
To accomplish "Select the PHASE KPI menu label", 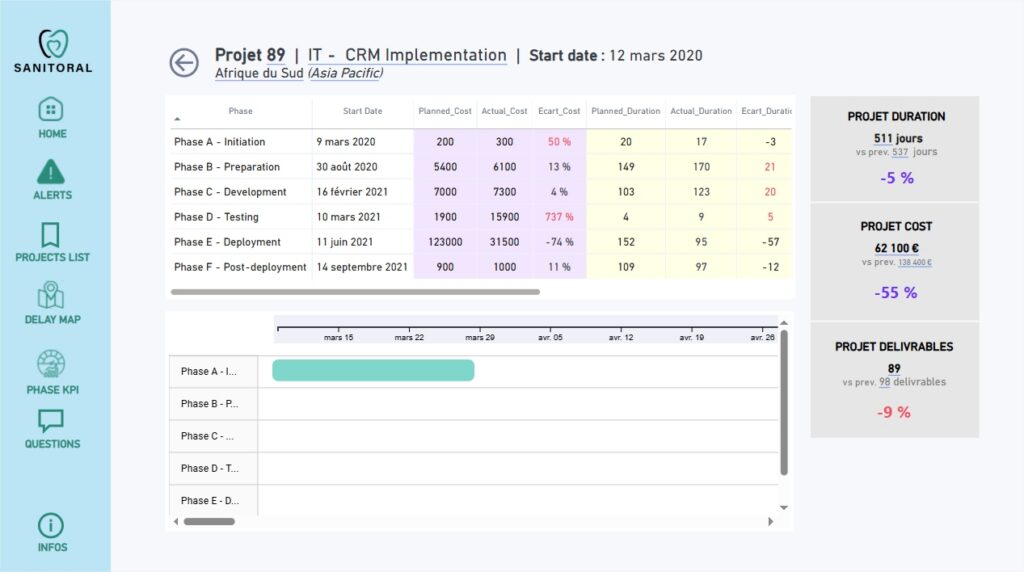I will click(52, 390).
